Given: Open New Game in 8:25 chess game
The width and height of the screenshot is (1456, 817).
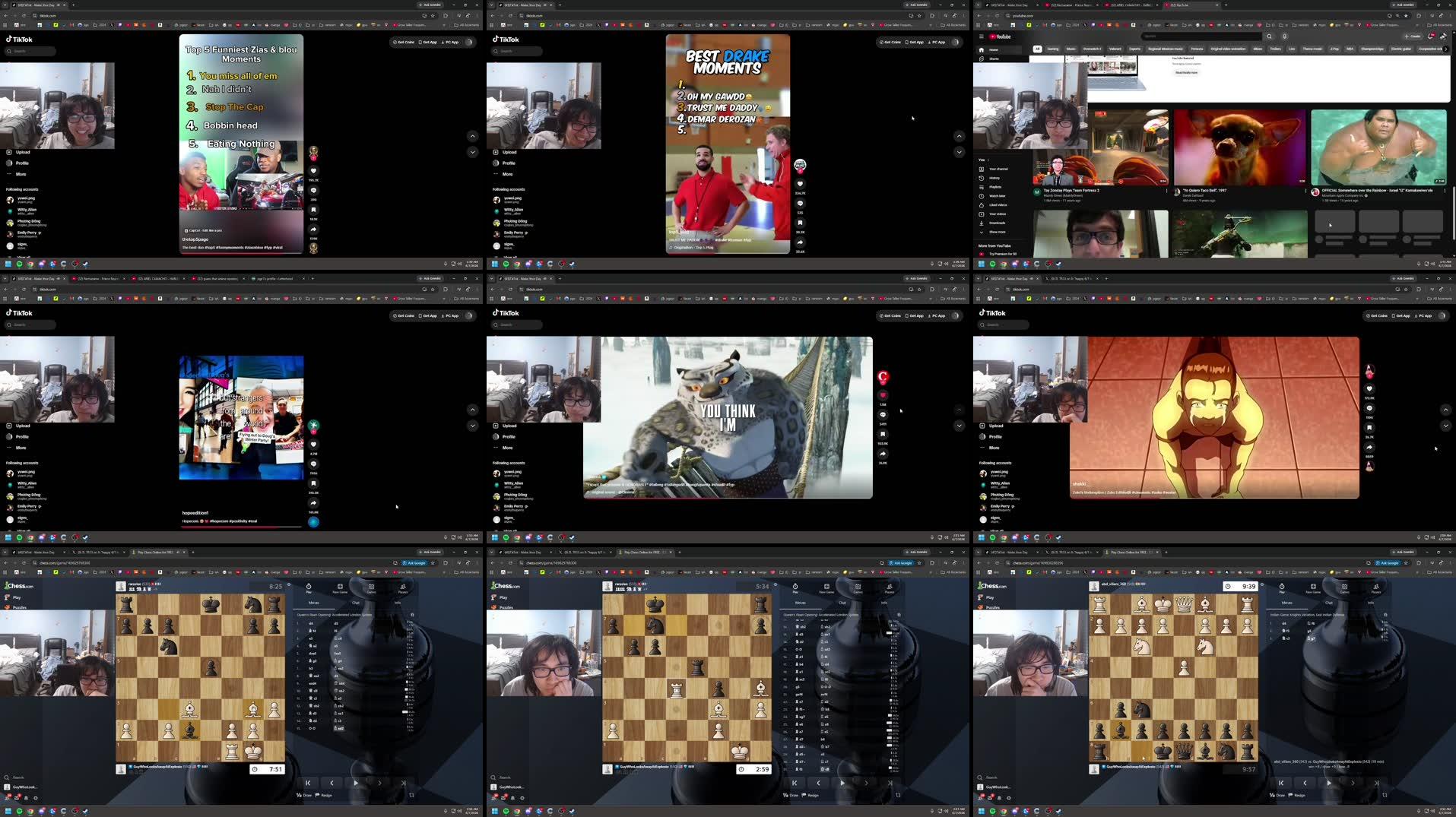Looking at the screenshot, I should (340, 588).
